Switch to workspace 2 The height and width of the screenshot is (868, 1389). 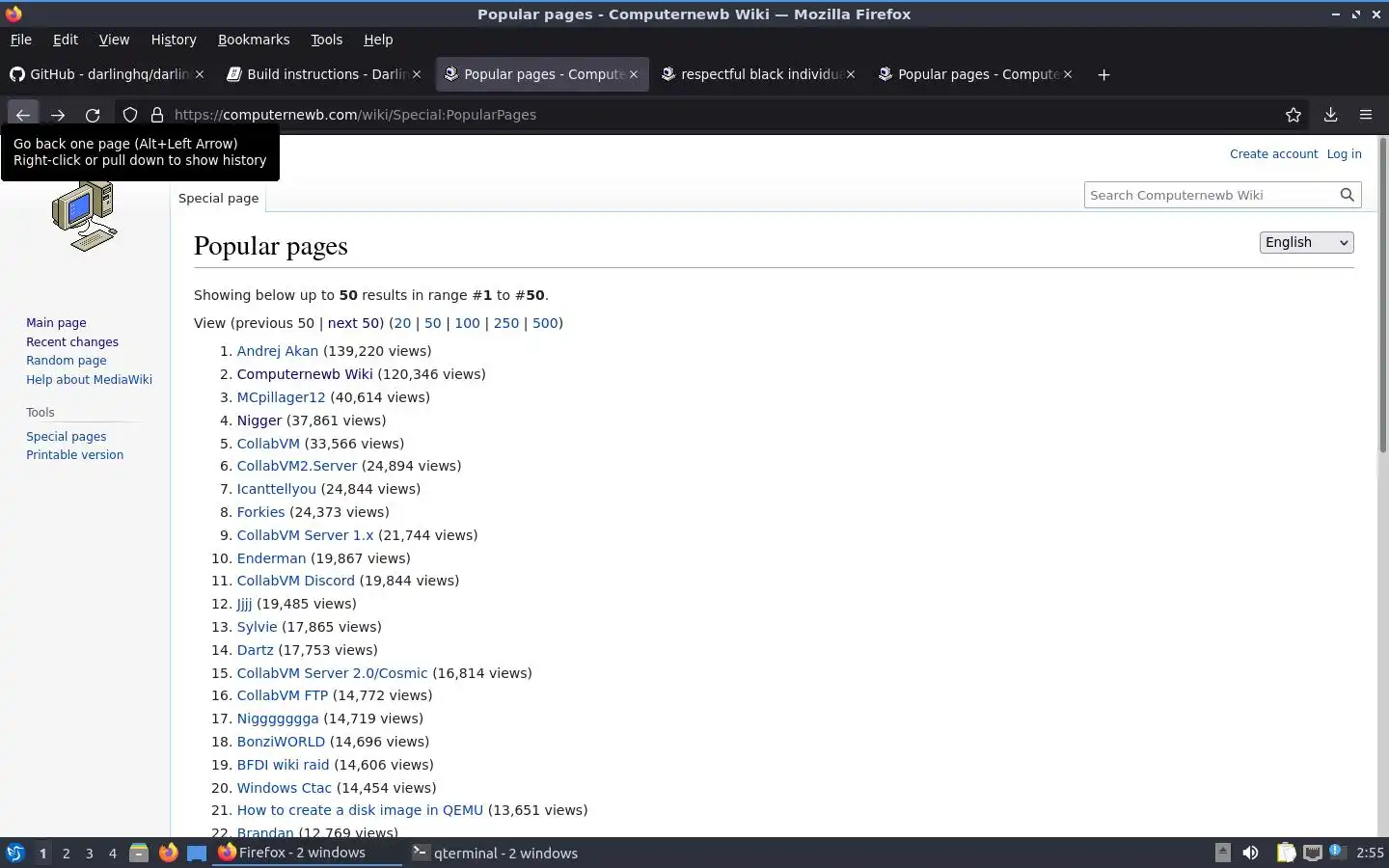point(66,853)
